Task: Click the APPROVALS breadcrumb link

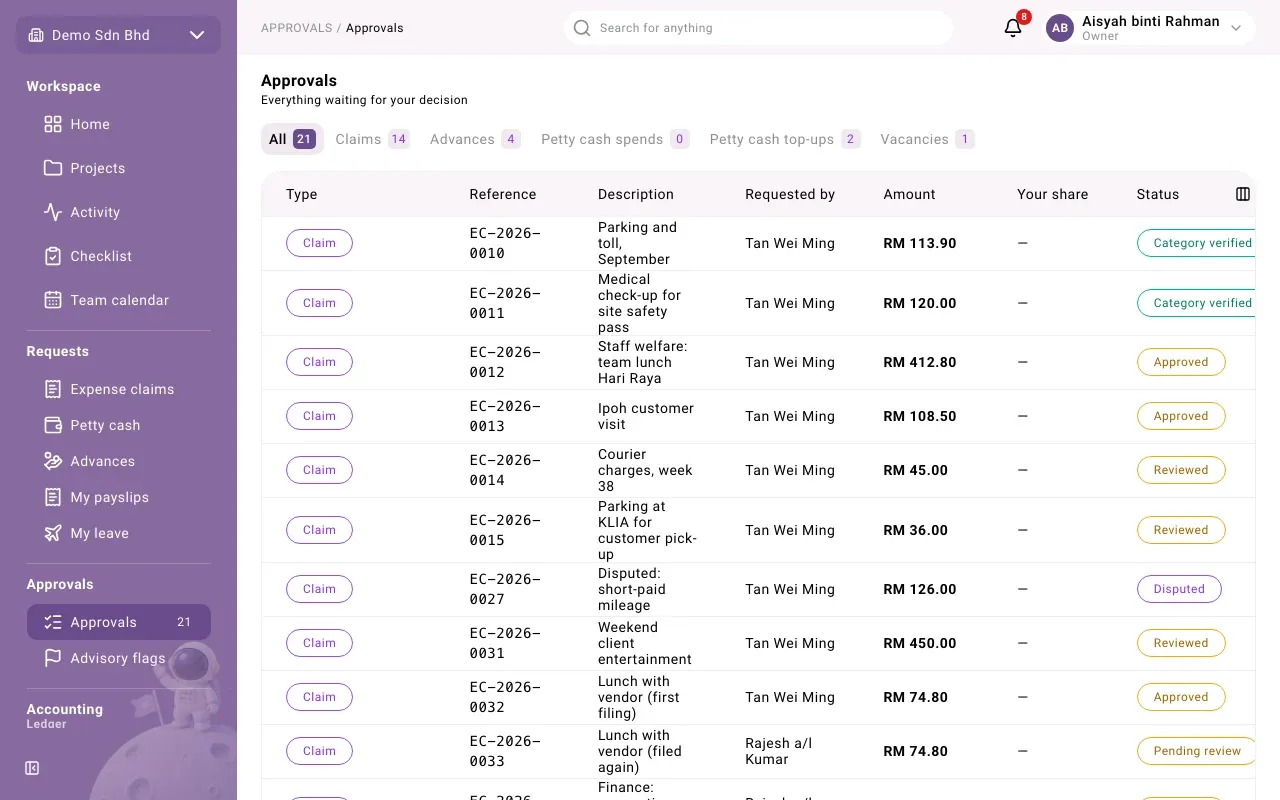Action: [296, 28]
